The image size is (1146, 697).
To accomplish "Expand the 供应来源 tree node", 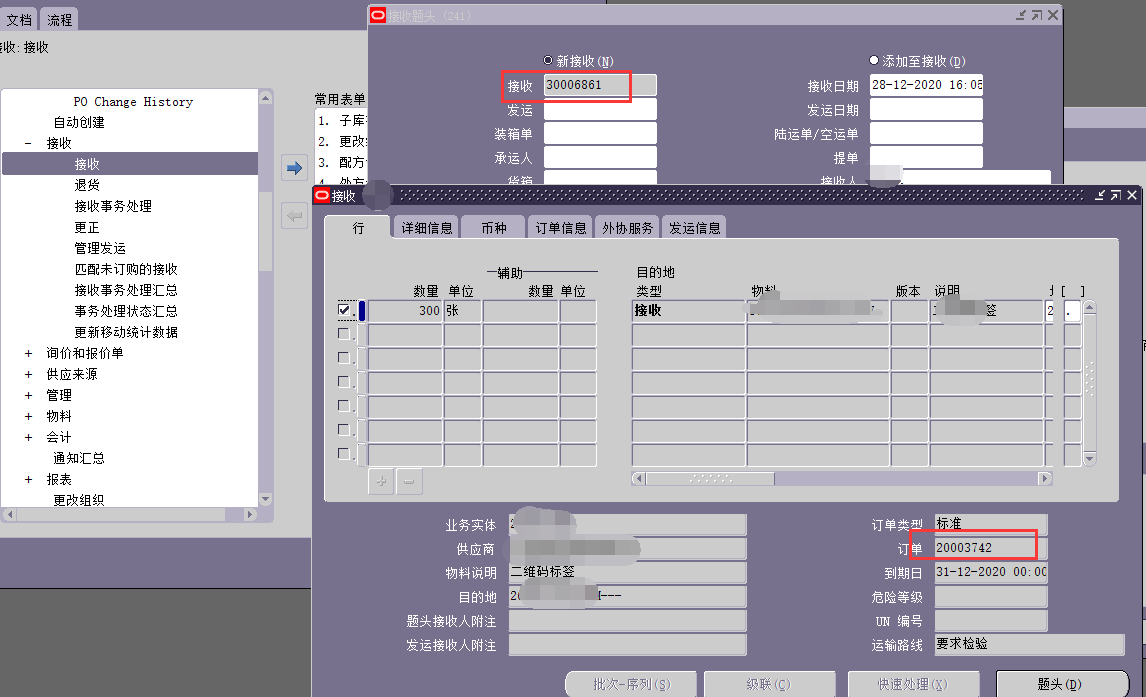I will point(28,374).
